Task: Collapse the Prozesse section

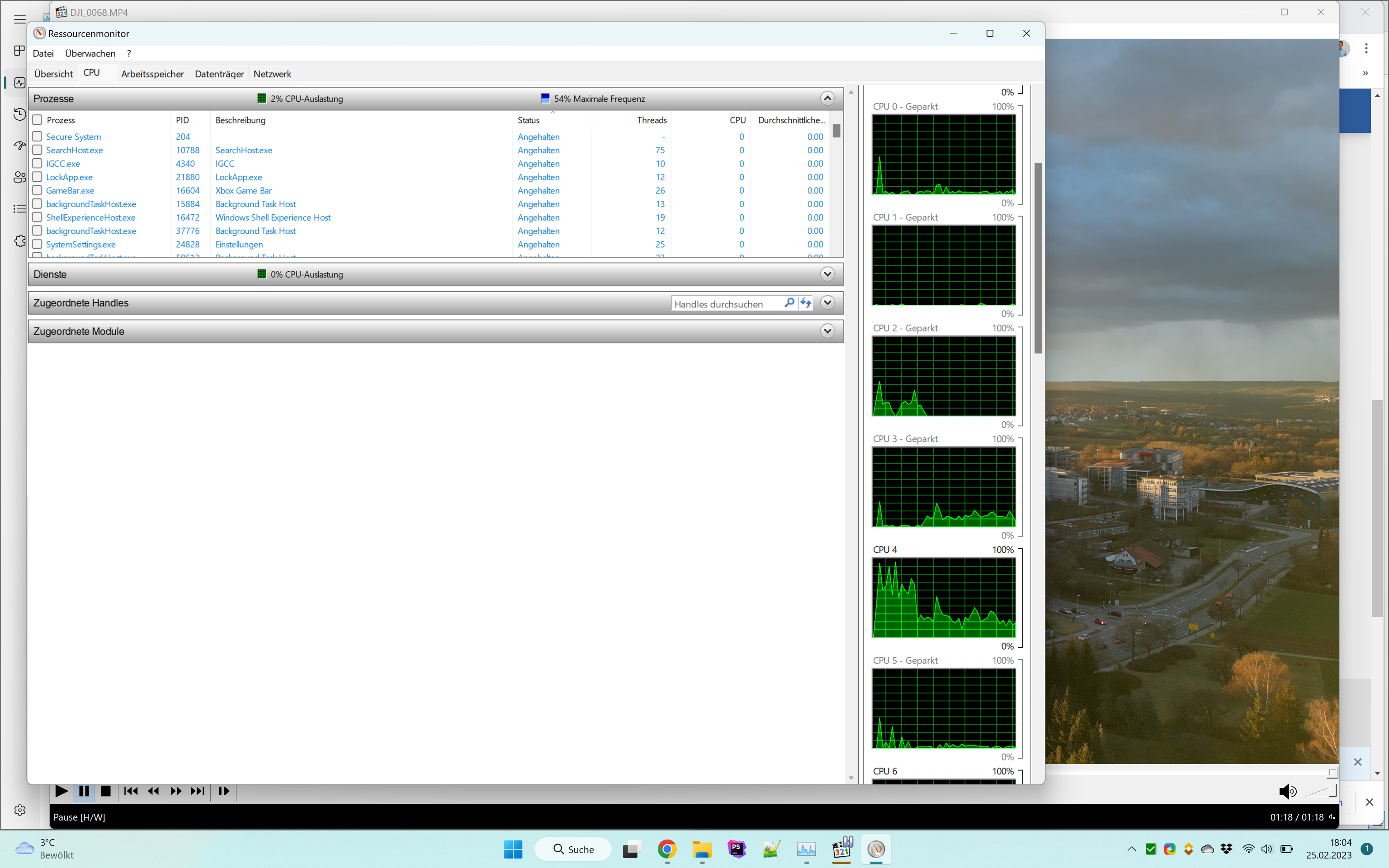Action: (827, 99)
